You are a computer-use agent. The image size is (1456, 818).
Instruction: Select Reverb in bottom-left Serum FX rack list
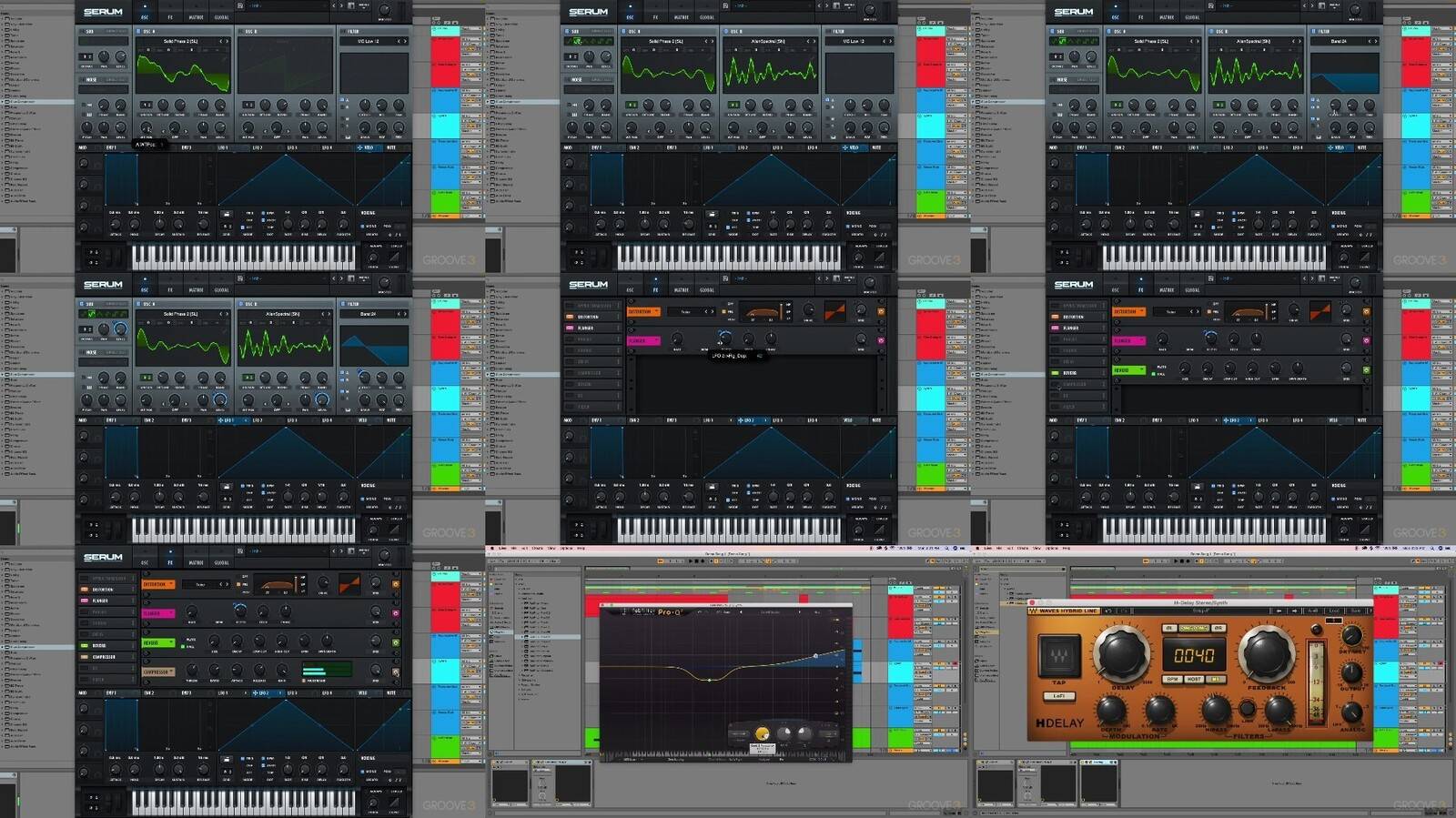coord(107,645)
